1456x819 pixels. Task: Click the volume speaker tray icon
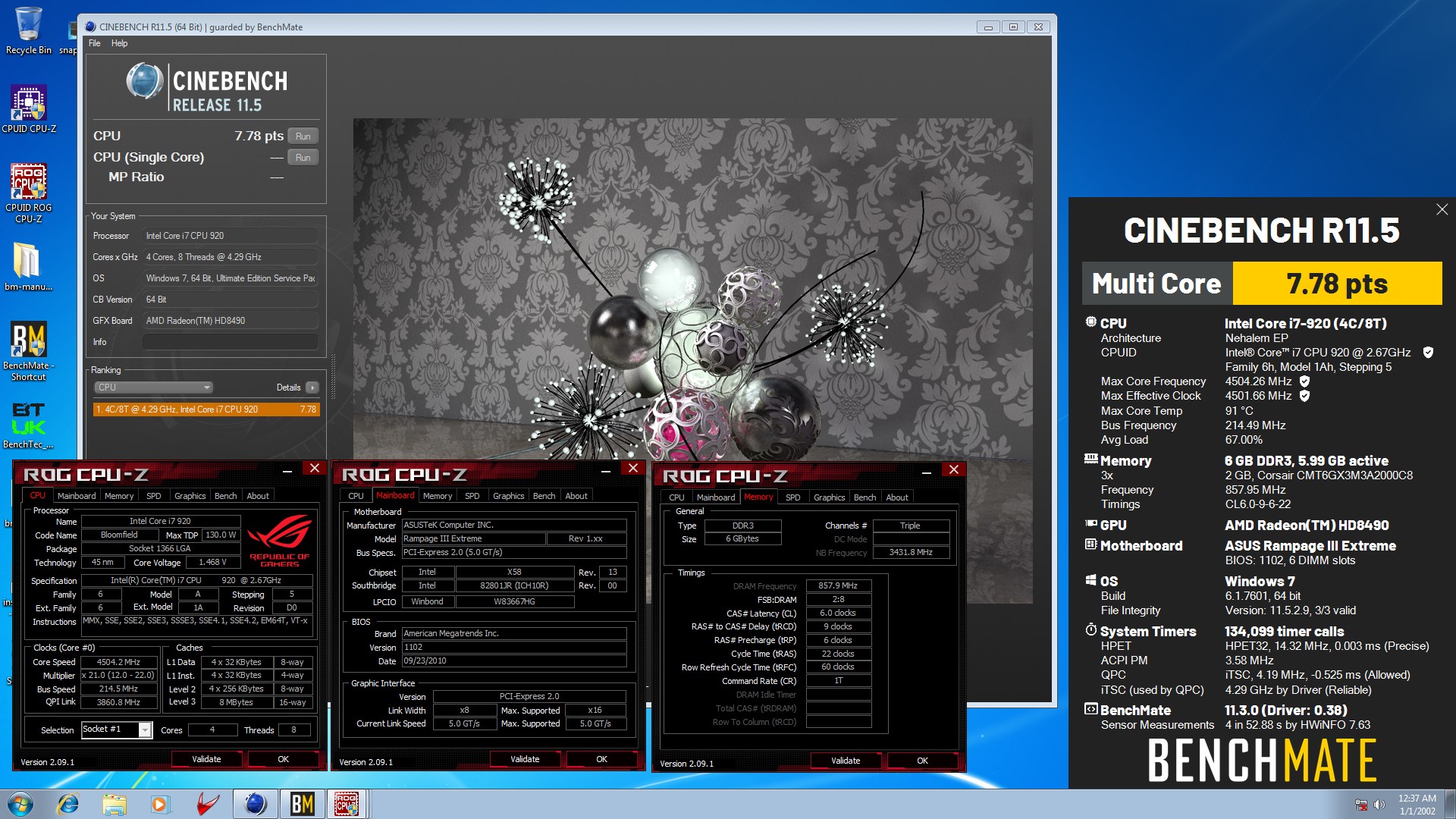(1379, 805)
